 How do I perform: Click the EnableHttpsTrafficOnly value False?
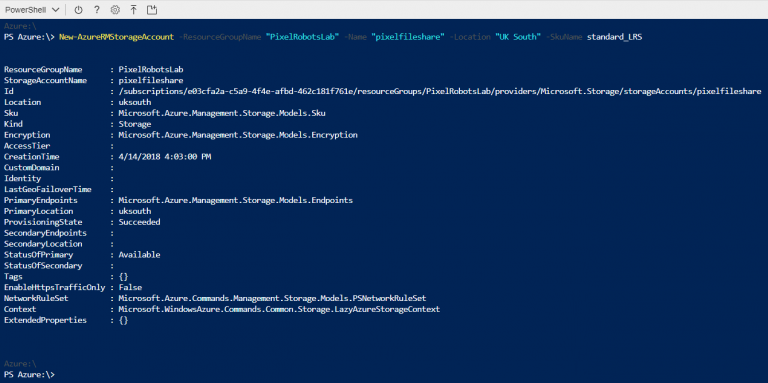[130, 287]
